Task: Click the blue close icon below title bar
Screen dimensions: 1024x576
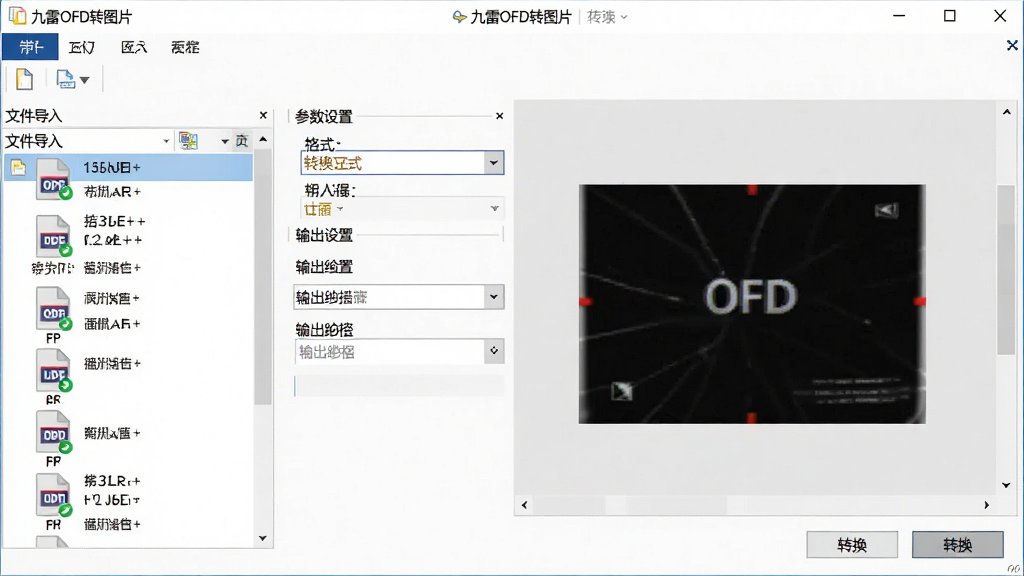Action: [x=1012, y=45]
